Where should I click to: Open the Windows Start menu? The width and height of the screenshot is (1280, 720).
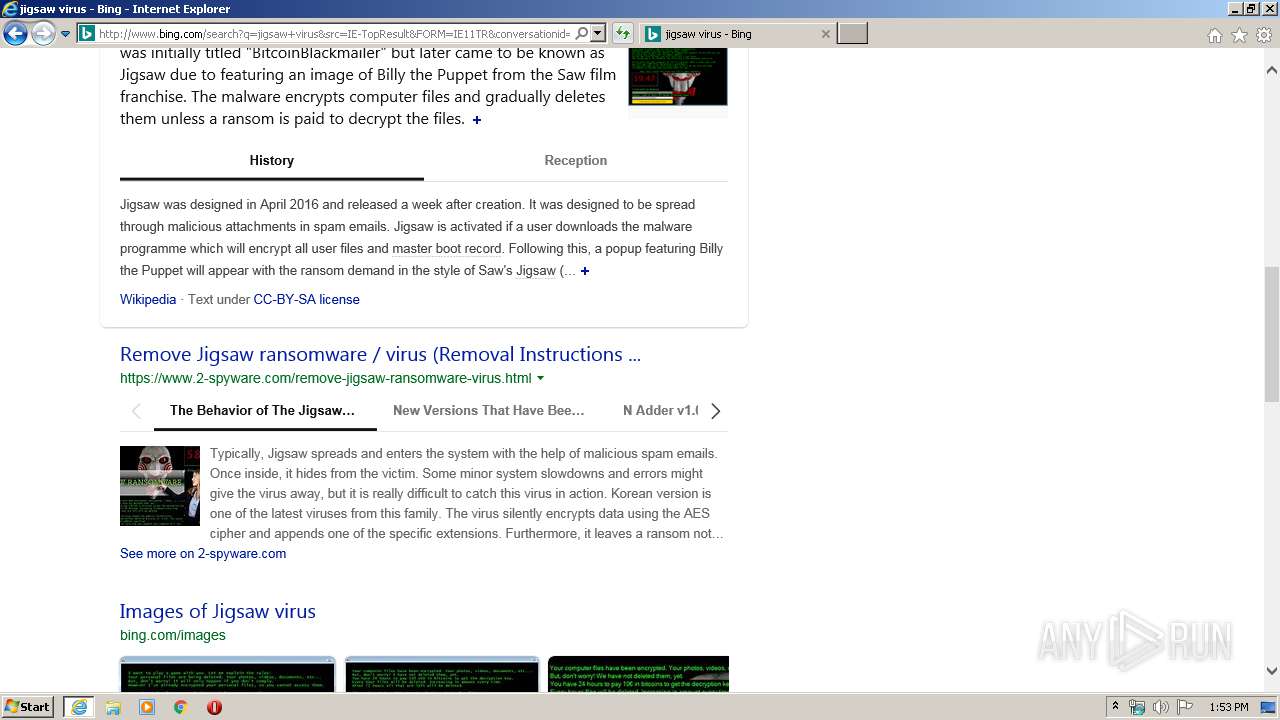point(28,707)
